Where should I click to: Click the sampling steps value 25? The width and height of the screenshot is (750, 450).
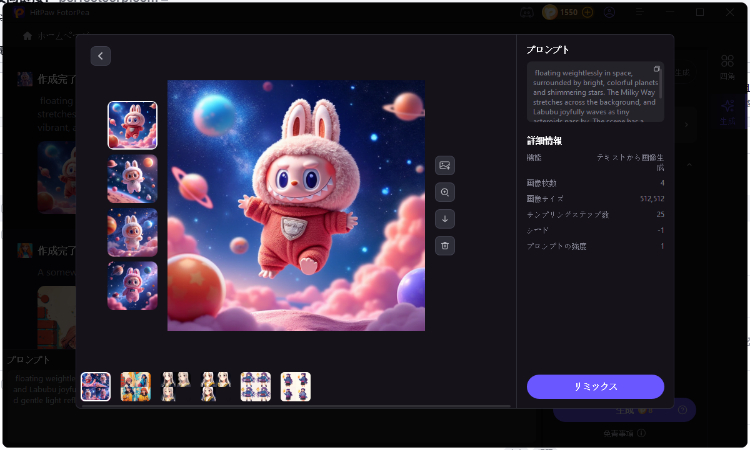pyautogui.click(x=660, y=214)
